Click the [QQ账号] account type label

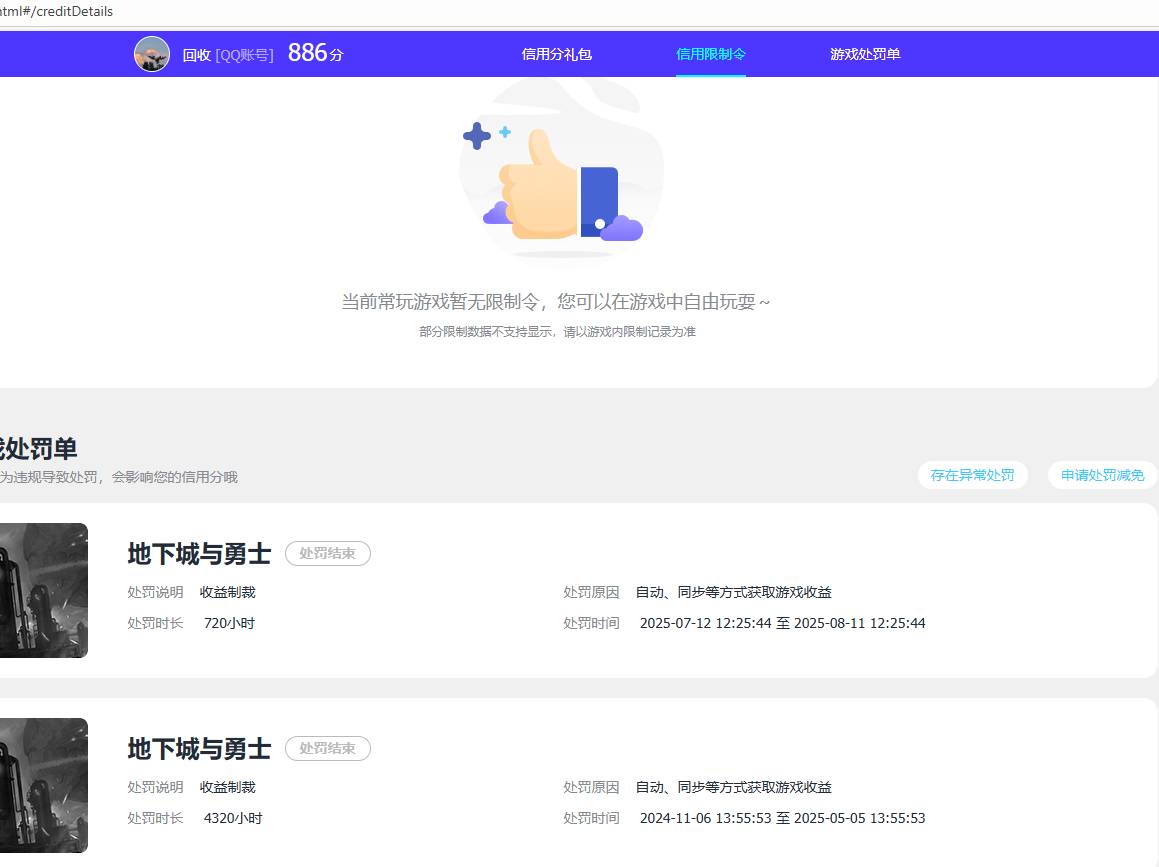point(245,55)
